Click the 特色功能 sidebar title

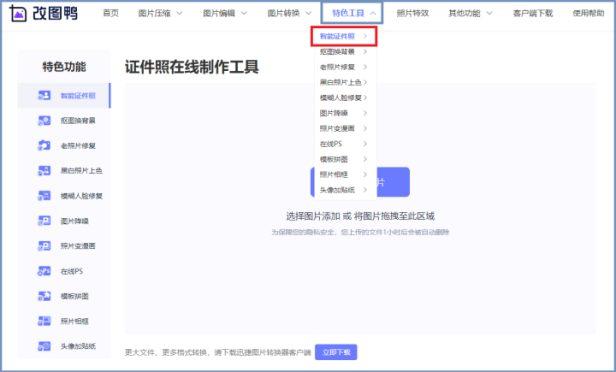[64, 67]
